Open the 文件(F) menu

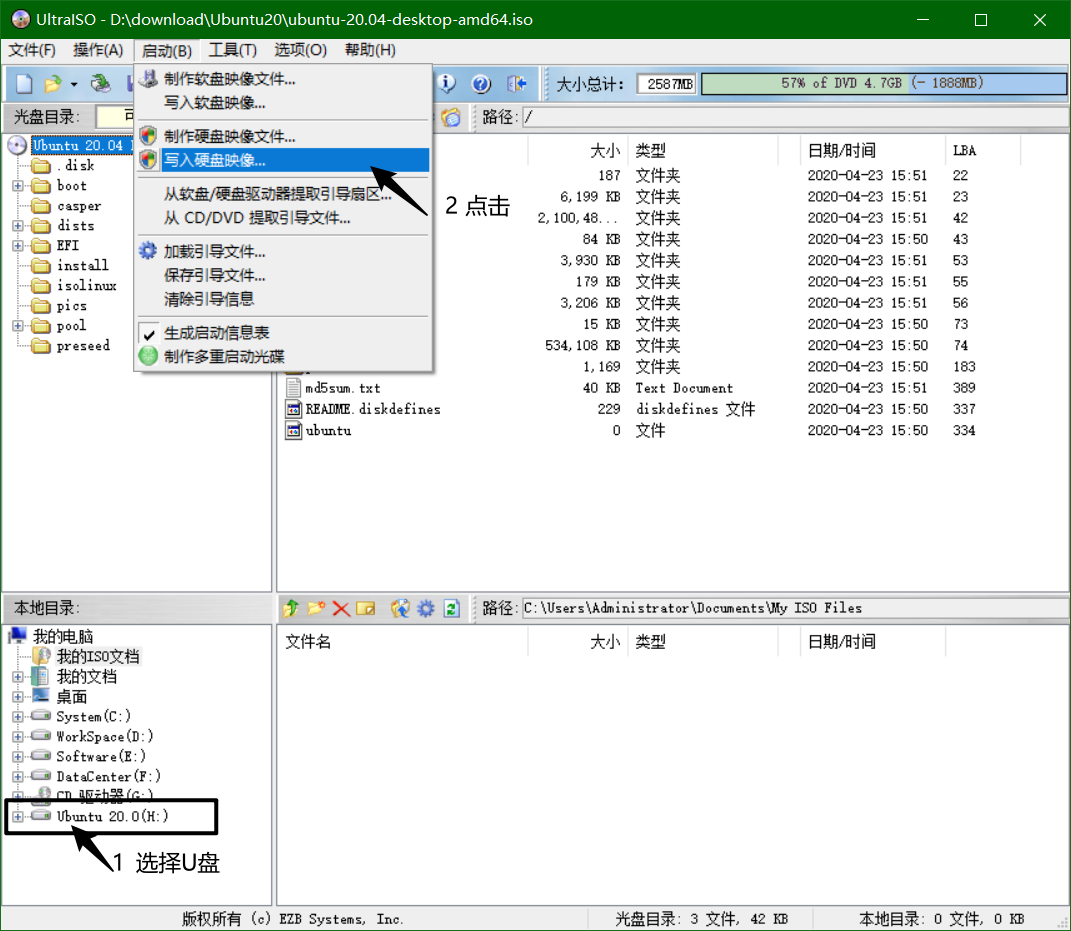point(32,50)
